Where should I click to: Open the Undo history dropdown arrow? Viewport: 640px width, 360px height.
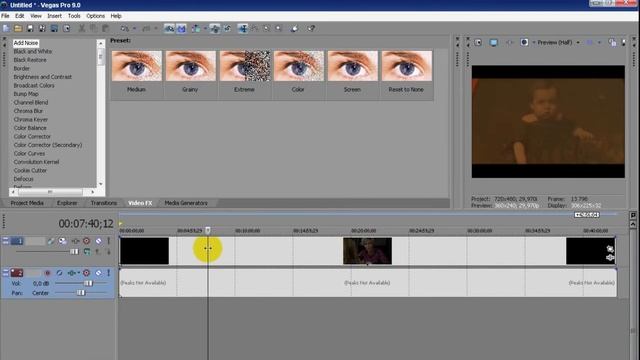click(134, 29)
